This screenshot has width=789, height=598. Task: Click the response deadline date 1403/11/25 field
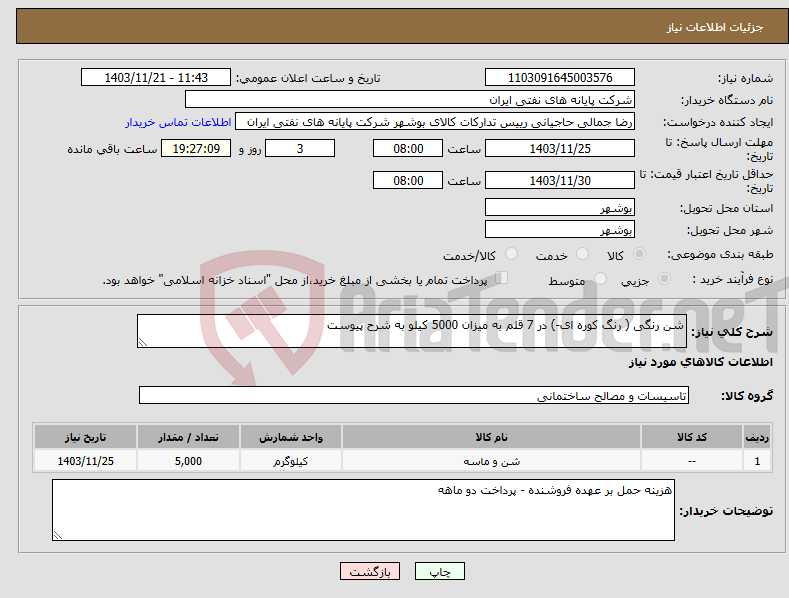tap(560, 148)
